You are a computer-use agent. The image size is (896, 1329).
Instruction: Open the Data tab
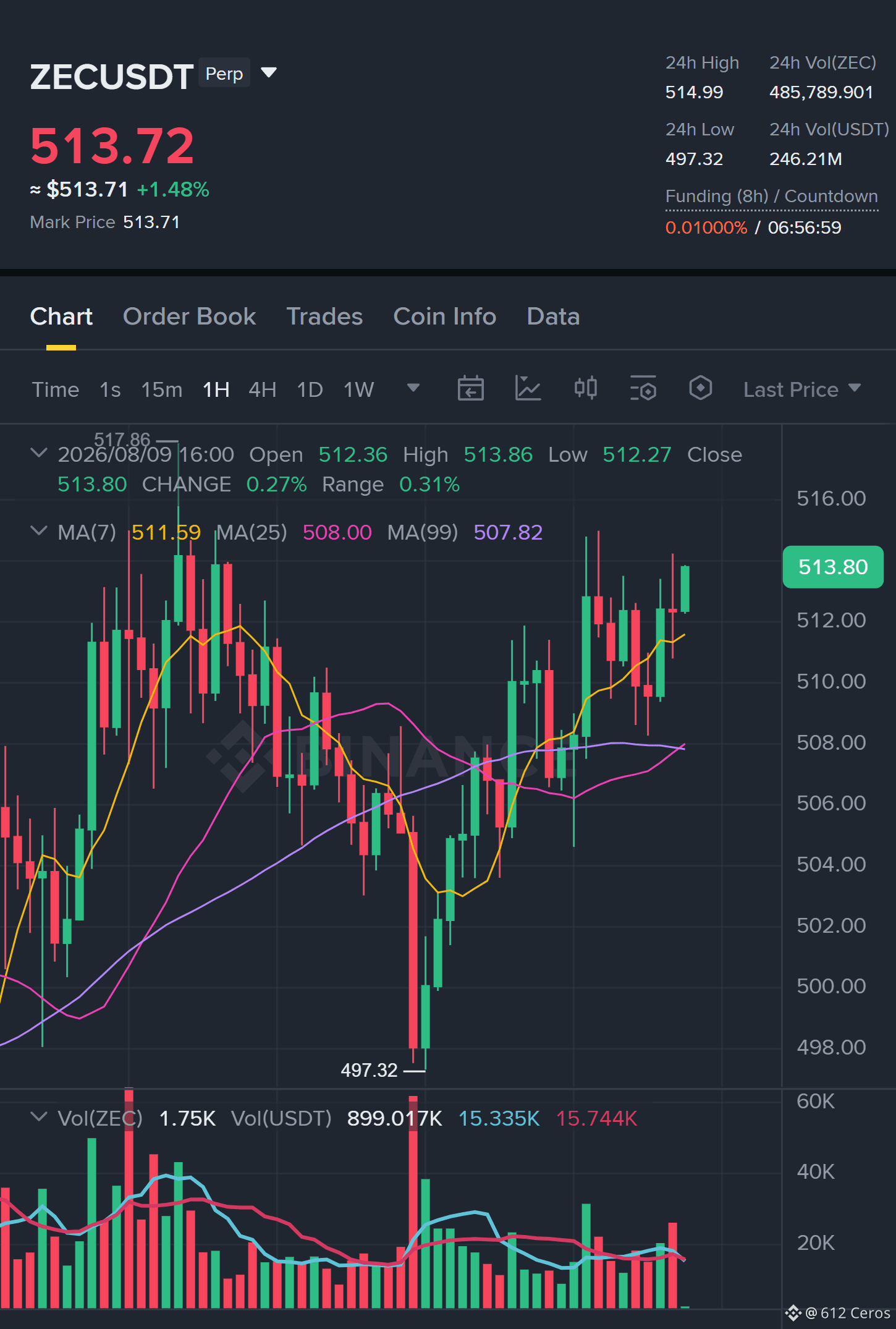(553, 316)
